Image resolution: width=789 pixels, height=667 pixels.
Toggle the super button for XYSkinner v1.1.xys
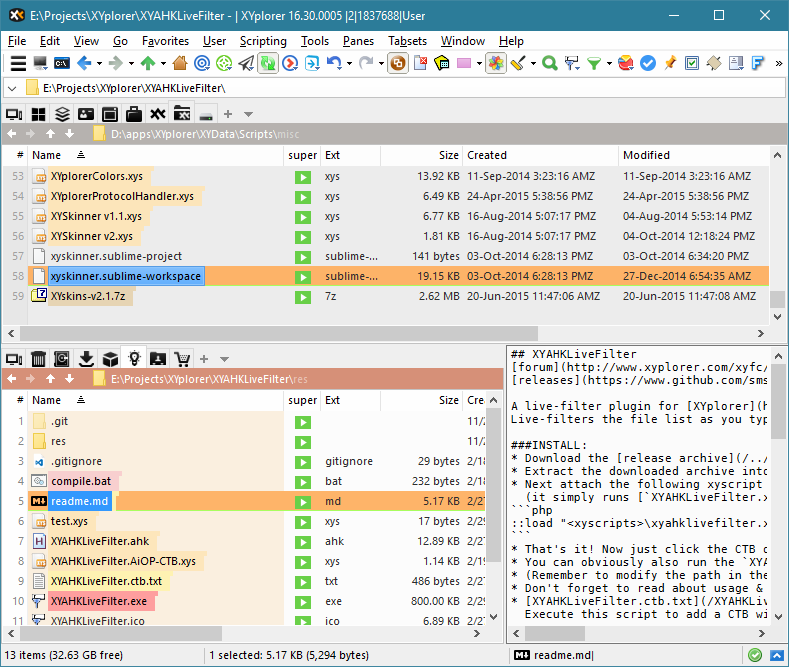click(x=302, y=216)
